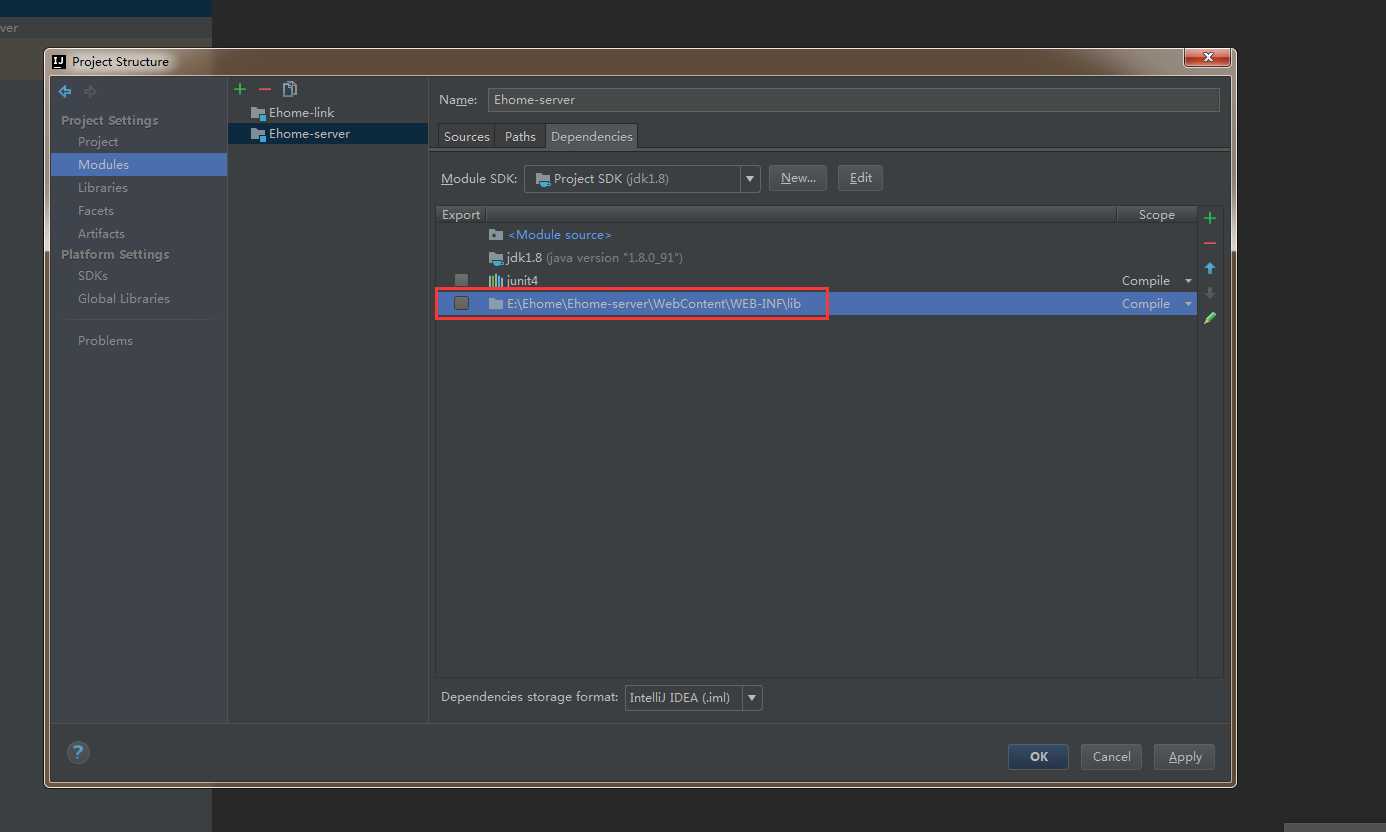Screen dimensions: 1386x832
Task: Click the Cancel button
Action: pyautogui.click(x=1111, y=757)
